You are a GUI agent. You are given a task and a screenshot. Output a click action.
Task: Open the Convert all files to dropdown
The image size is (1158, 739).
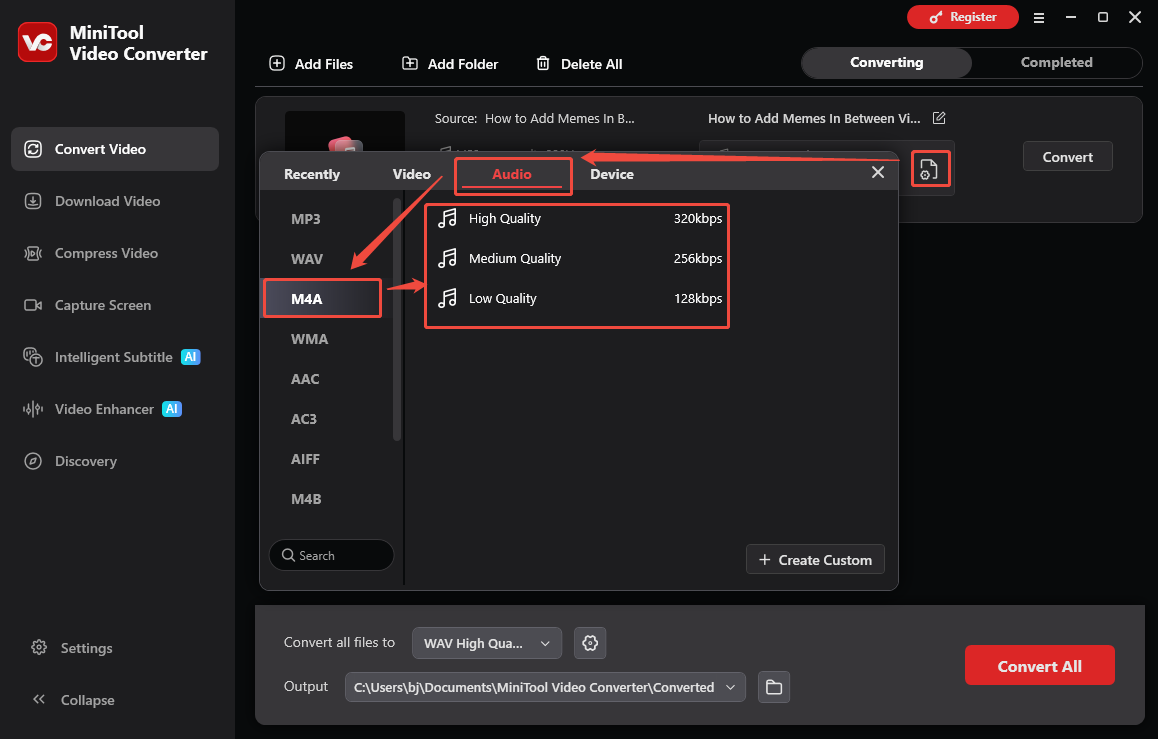pyautogui.click(x=487, y=643)
